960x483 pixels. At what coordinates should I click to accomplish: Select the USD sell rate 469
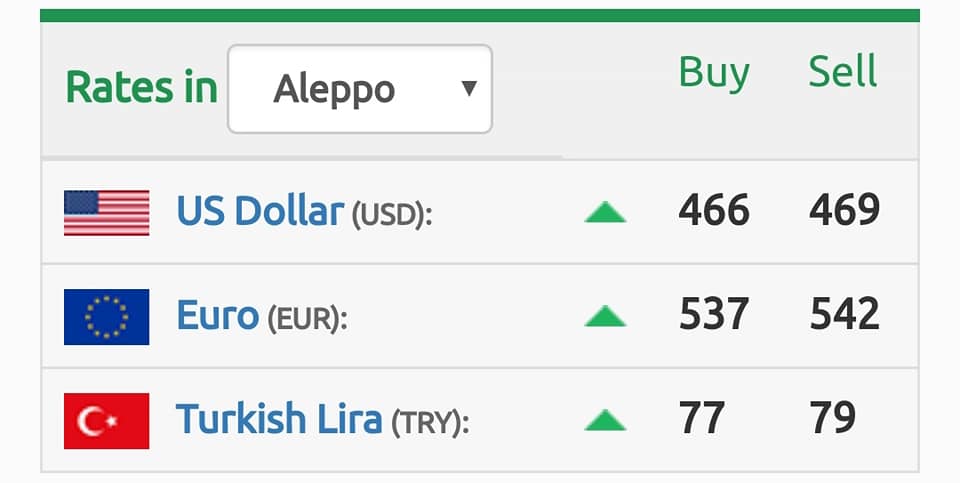tap(844, 209)
